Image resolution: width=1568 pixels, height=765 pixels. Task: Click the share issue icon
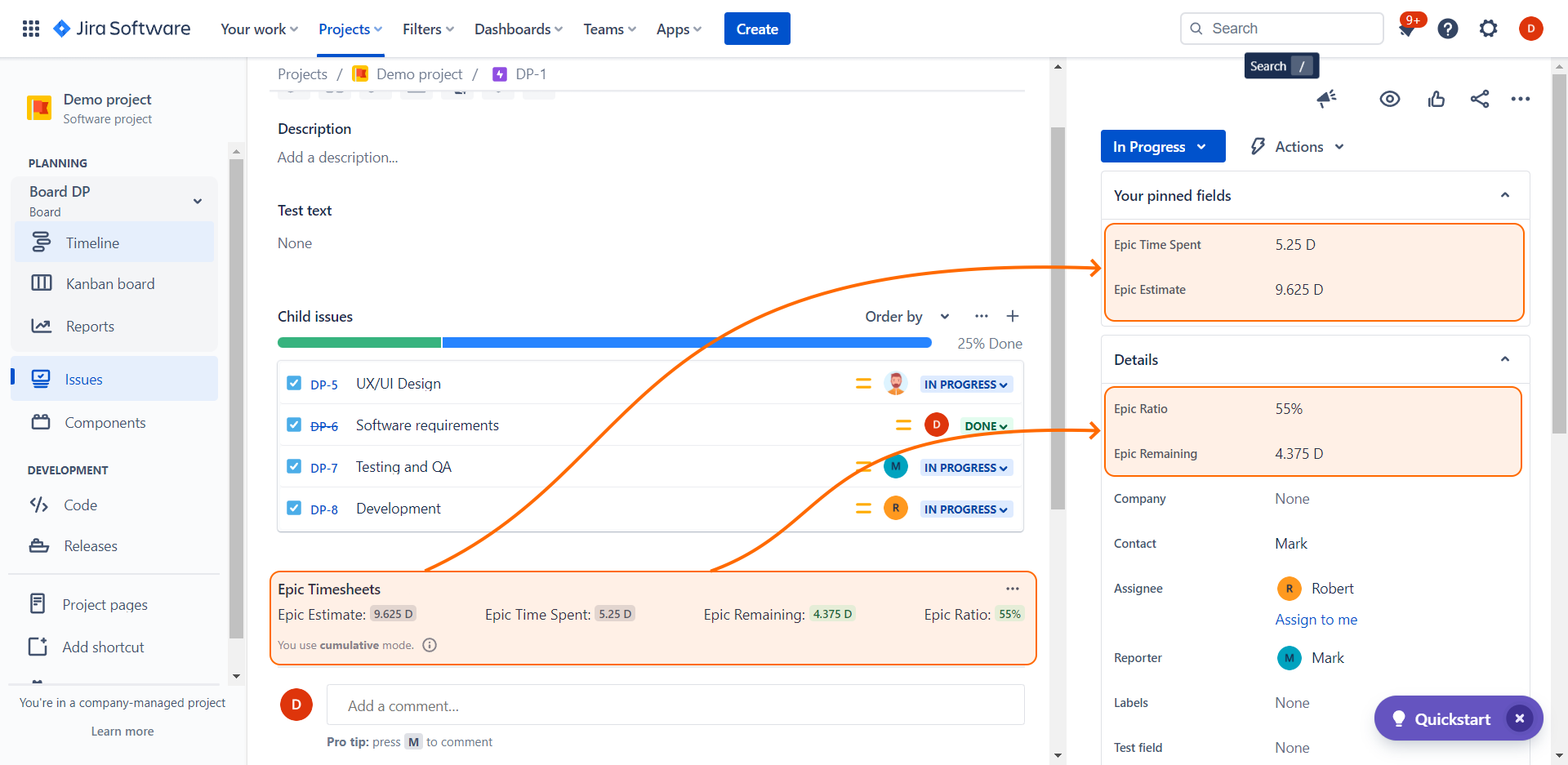pos(1479,99)
